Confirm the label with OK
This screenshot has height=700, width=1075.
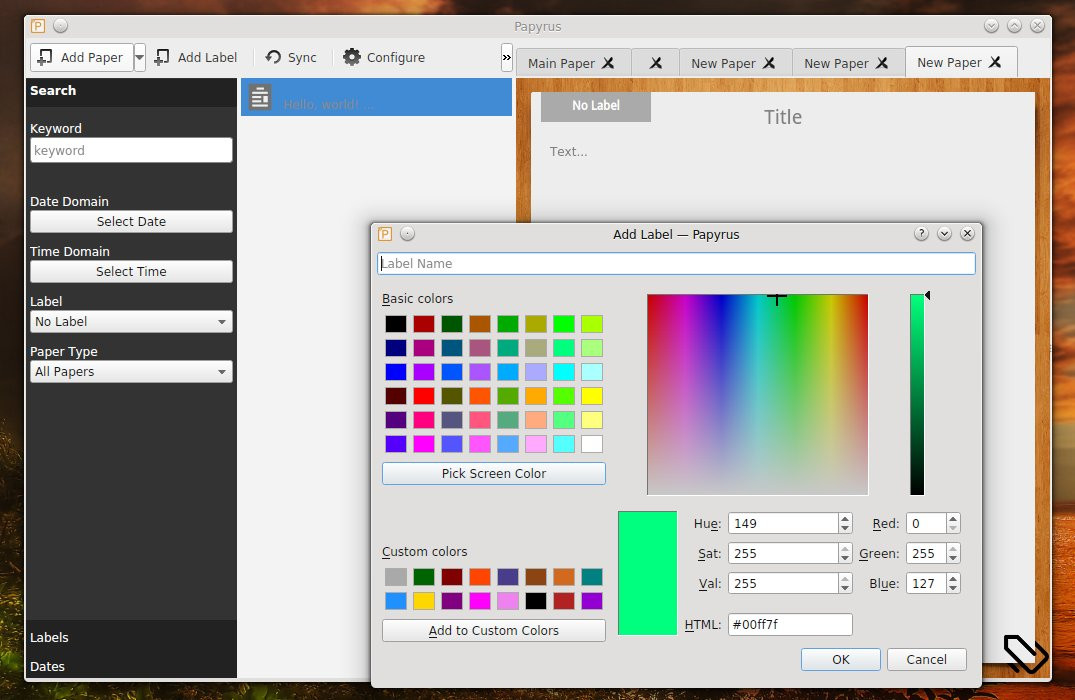pyautogui.click(x=841, y=660)
